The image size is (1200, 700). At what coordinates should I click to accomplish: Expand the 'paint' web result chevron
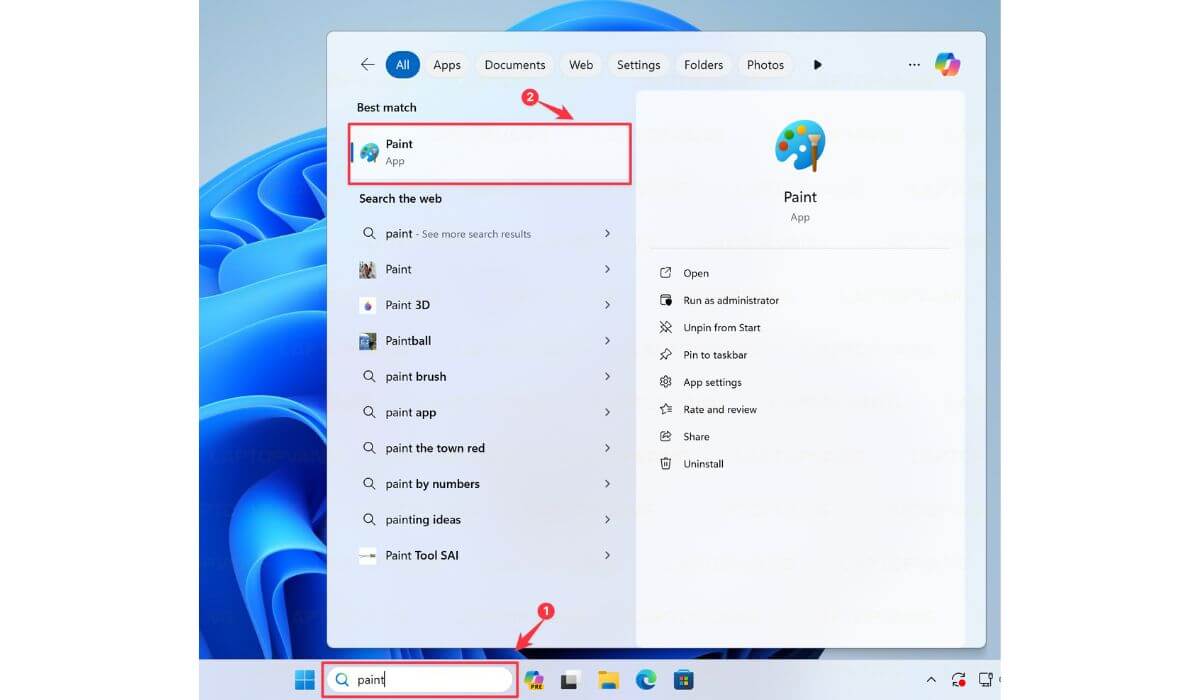point(607,234)
